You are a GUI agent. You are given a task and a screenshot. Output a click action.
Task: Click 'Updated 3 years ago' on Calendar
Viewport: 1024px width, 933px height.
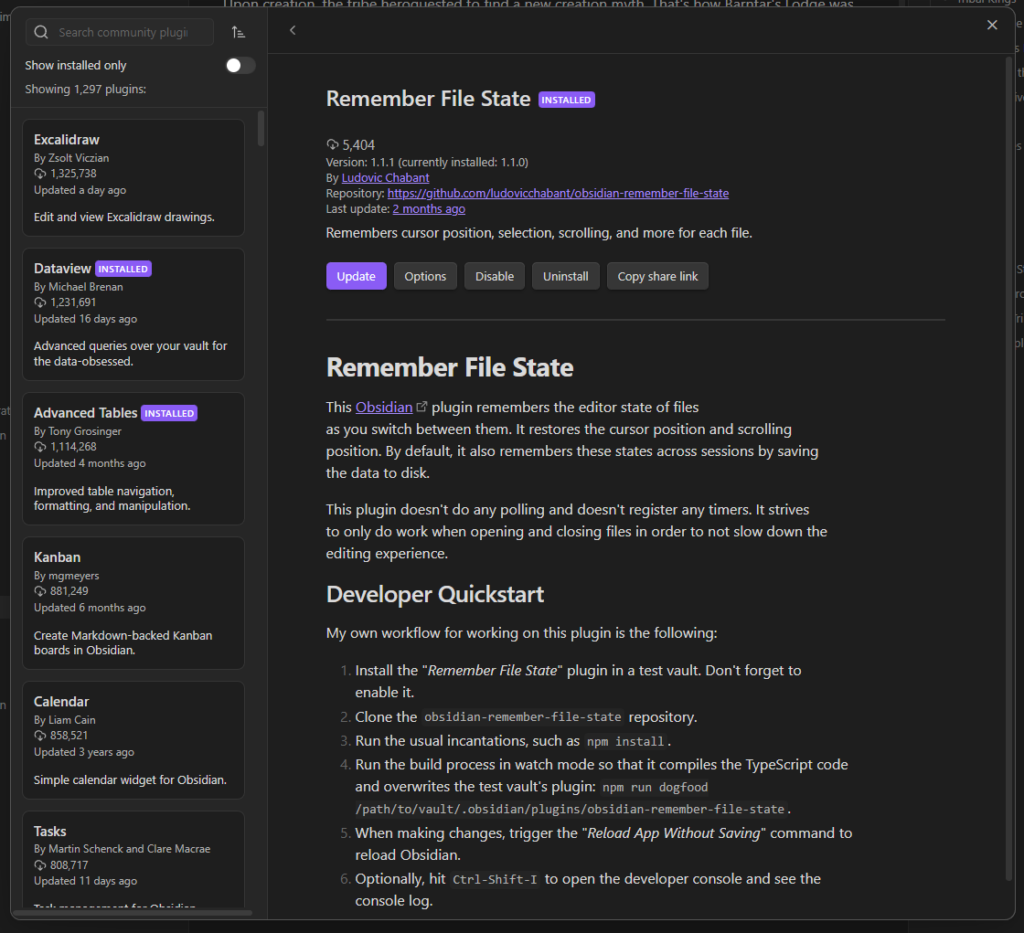coord(84,751)
